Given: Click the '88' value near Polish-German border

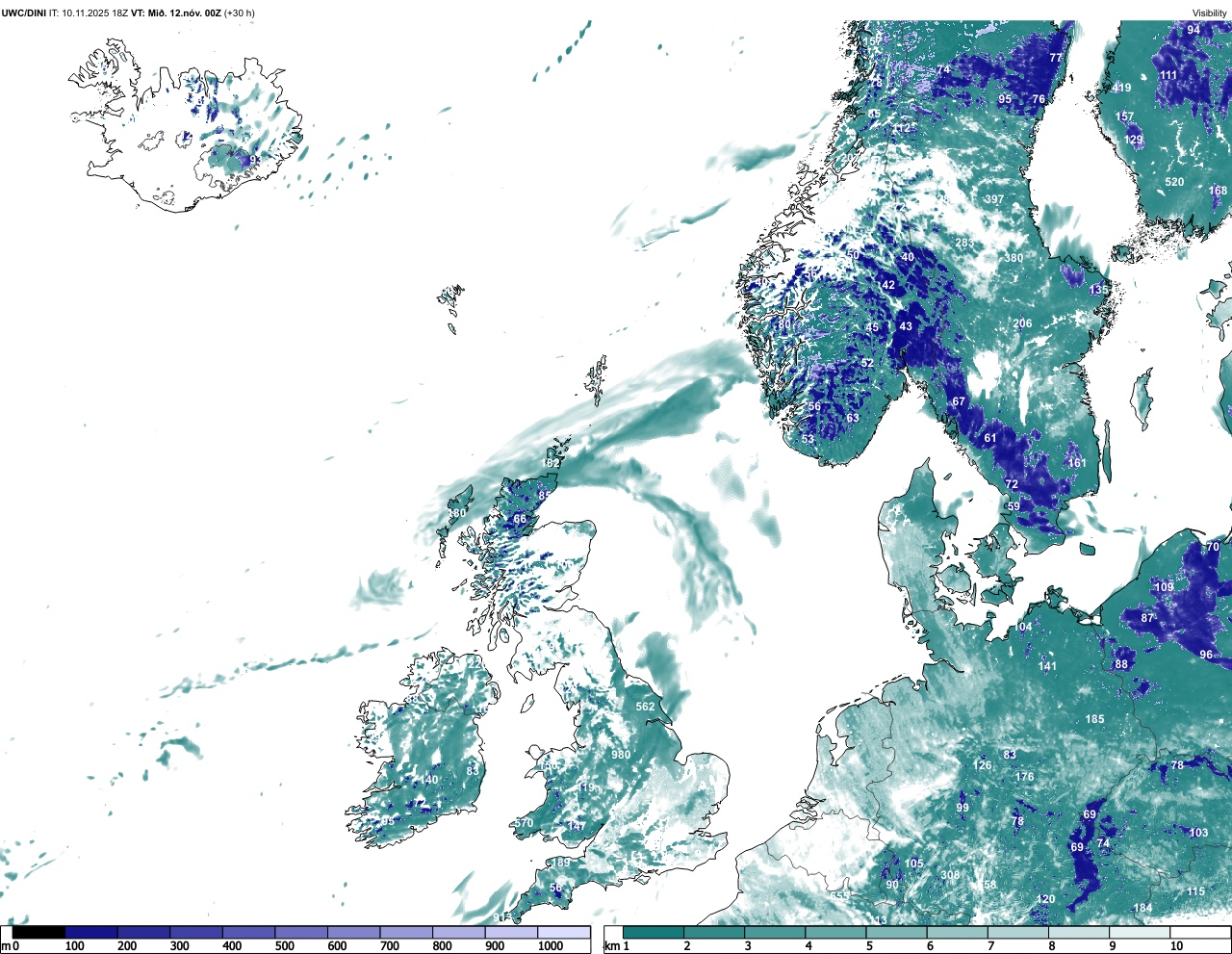Looking at the screenshot, I should [x=1121, y=664].
